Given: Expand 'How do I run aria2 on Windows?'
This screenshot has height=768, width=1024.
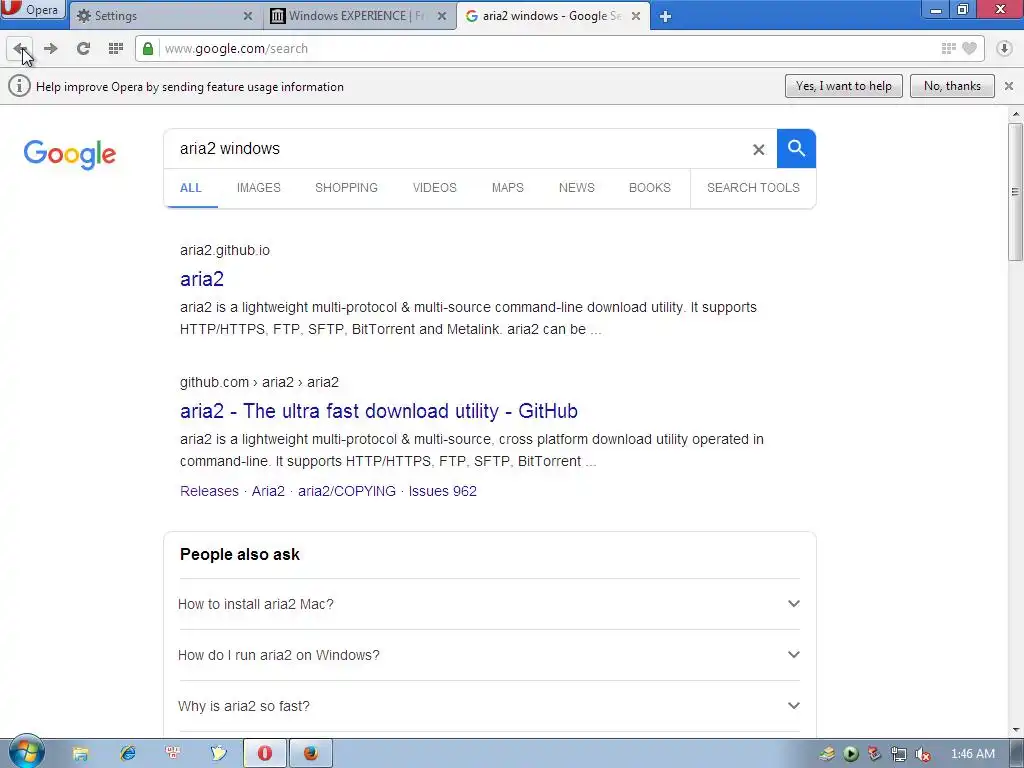Looking at the screenshot, I should pyautogui.click(x=489, y=655).
